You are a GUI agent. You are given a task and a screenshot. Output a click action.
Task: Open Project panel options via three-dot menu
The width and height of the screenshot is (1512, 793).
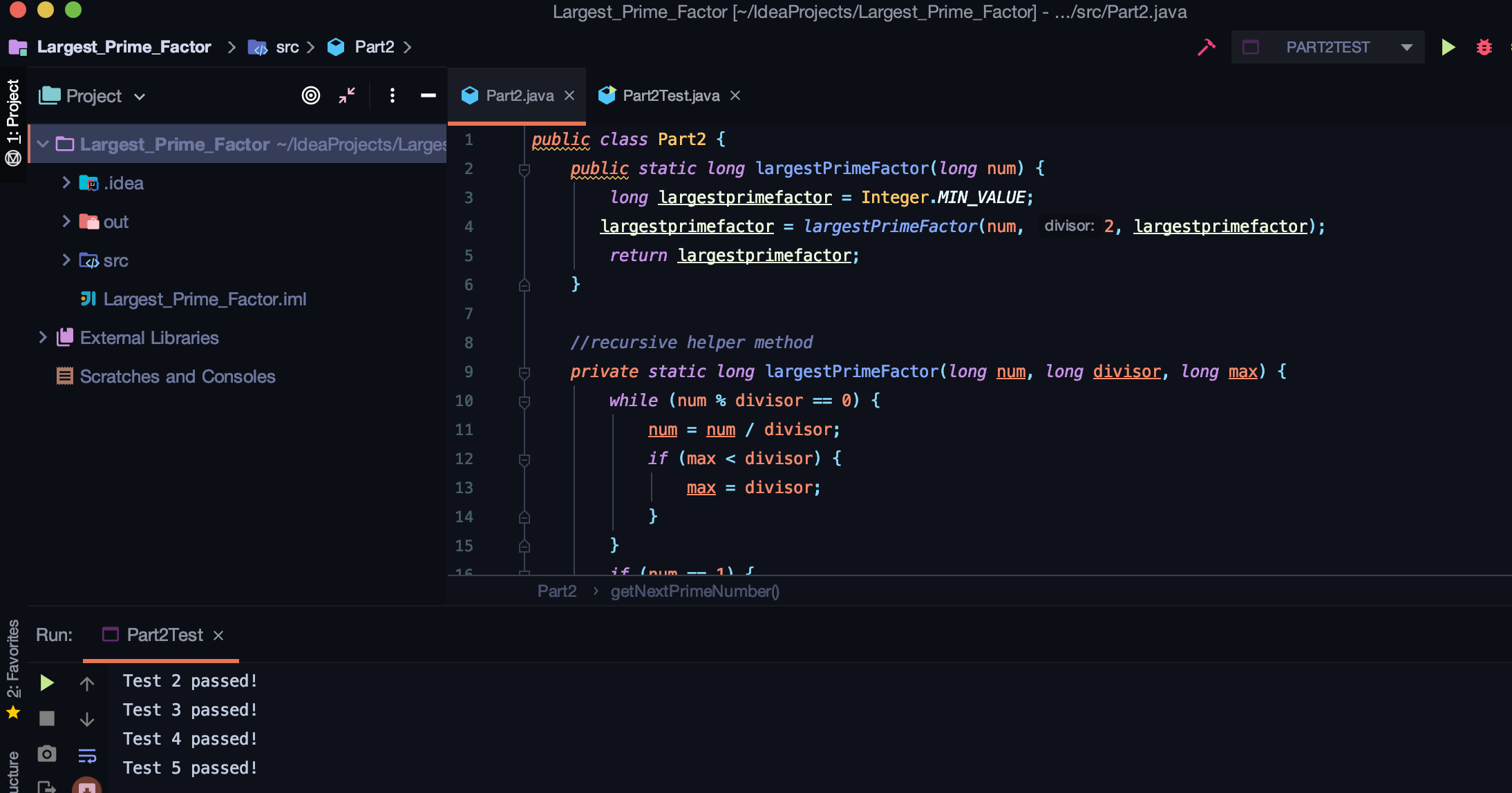392,95
